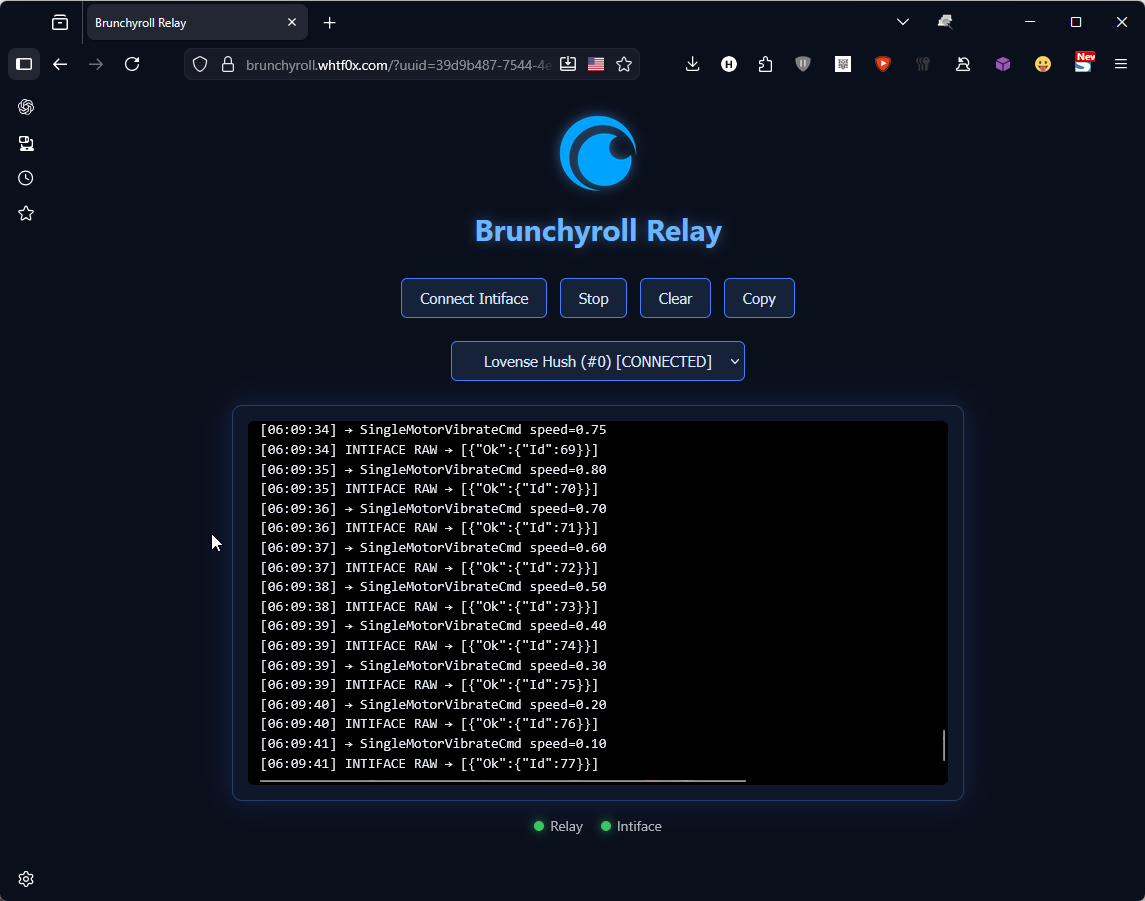Bookmark this page with the star icon
This screenshot has height=901, width=1145.
point(624,64)
